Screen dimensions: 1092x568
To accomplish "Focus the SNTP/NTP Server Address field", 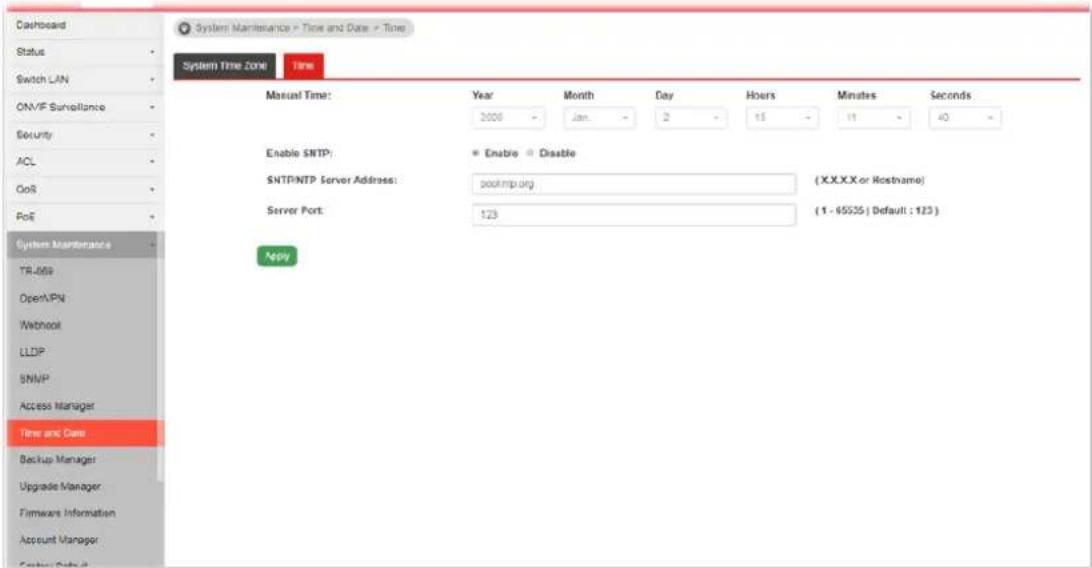I will pos(634,184).
